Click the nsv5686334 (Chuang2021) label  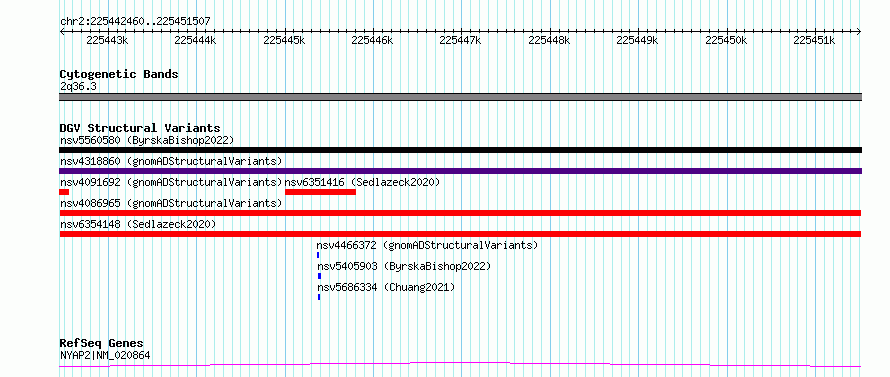[x=386, y=287]
